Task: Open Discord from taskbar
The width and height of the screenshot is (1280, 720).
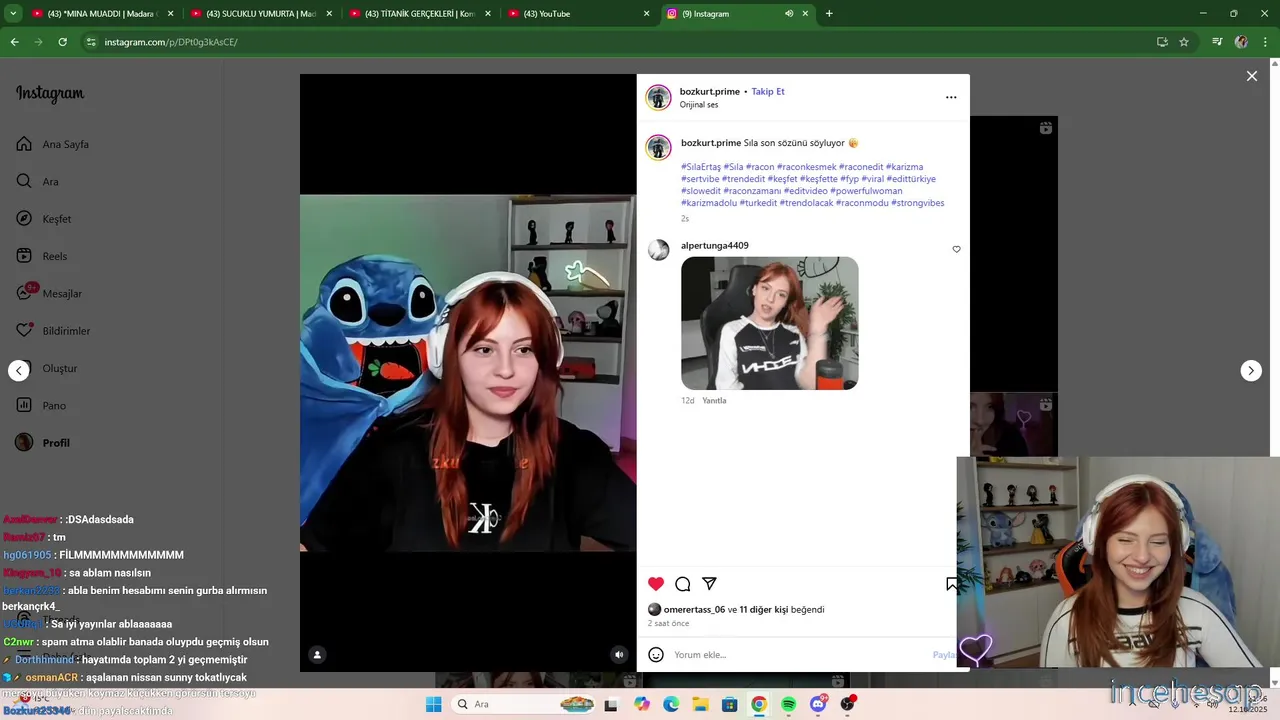Action: (x=818, y=704)
